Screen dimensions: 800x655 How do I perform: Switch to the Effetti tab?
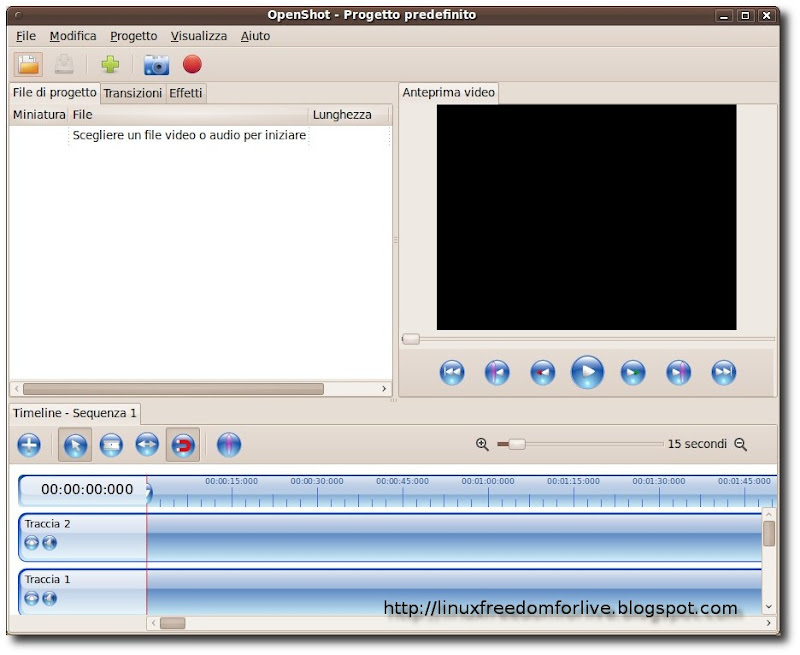pyautogui.click(x=186, y=93)
